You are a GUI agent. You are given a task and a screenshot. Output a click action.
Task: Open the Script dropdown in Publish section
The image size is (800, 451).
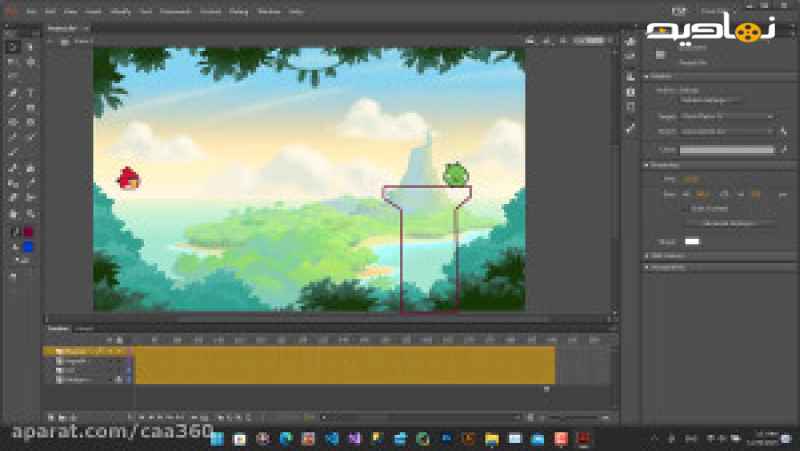click(x=727, y=132)
